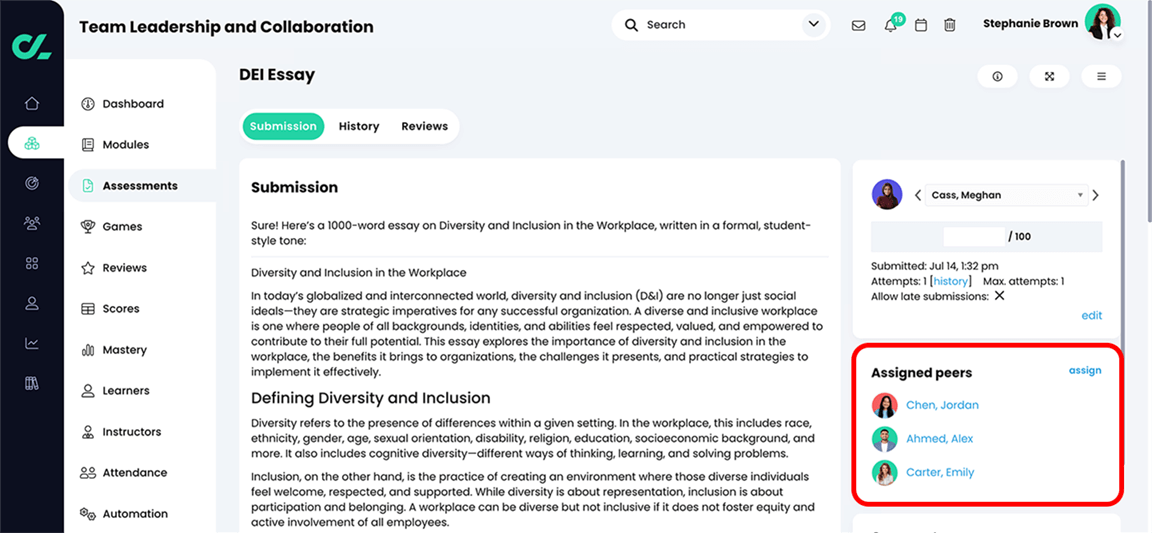Click the Reviews star icon
The image size is (1152, 533).
click(87, 268)
